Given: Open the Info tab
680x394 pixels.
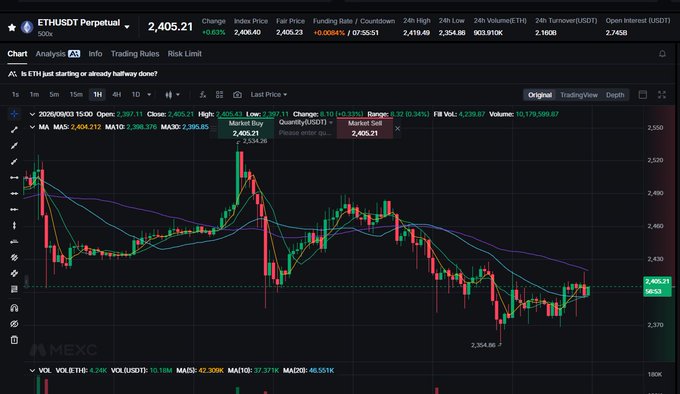Looking at the screenshot, I should click(95, 54).
